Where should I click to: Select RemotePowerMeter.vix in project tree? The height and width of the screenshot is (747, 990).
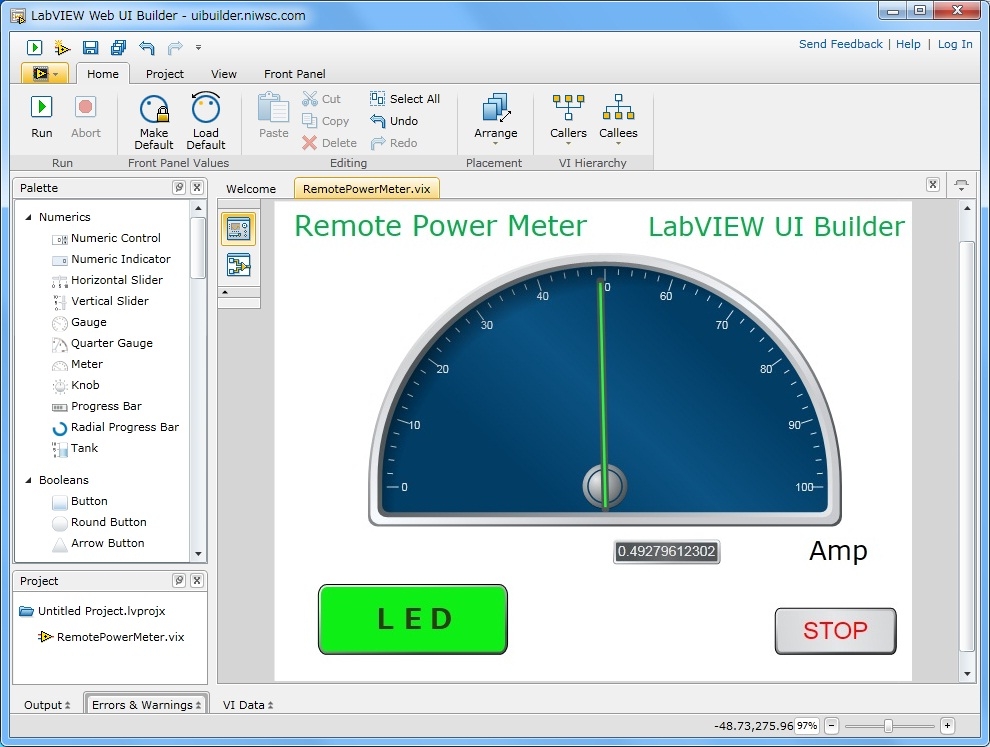[112, 636]
